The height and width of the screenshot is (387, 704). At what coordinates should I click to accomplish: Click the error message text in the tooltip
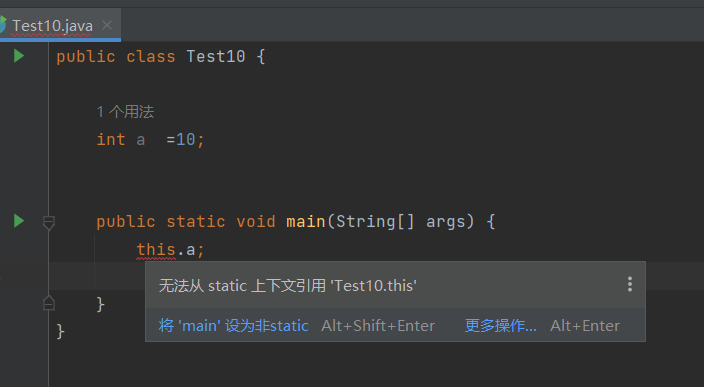[x=288, y=286]
